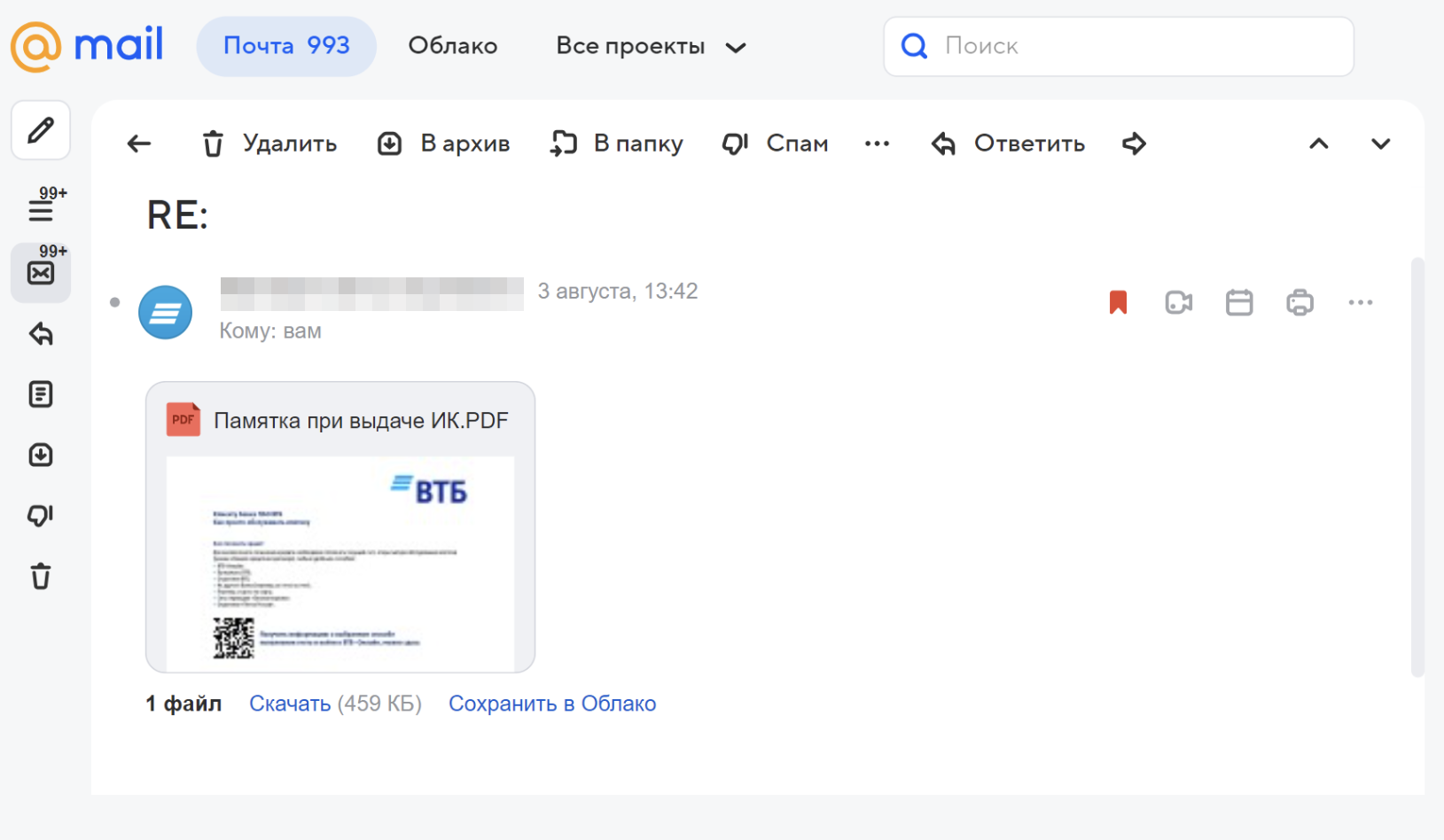This screenshot has height=840, width=1444.
Task: Toggle the red bookmark flag
Action: (x=1119, y=302)
